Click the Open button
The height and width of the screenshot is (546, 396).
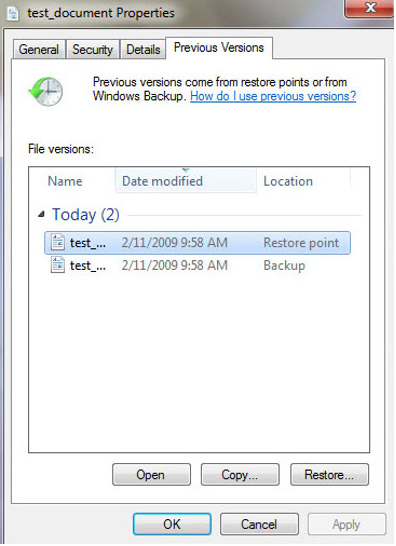(151, 474)
